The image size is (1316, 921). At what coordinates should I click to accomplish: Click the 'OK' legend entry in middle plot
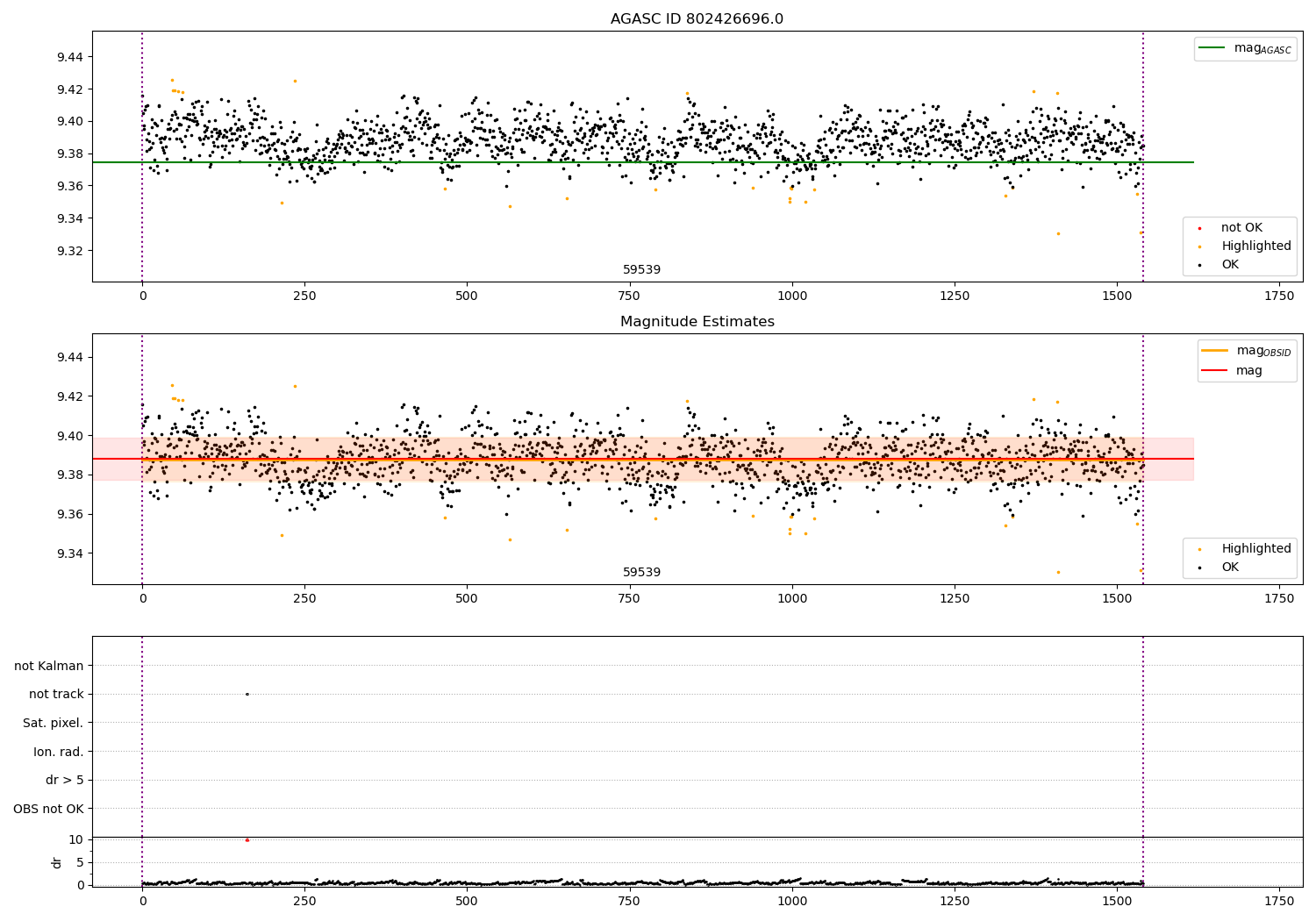[x=1230, y=568]
